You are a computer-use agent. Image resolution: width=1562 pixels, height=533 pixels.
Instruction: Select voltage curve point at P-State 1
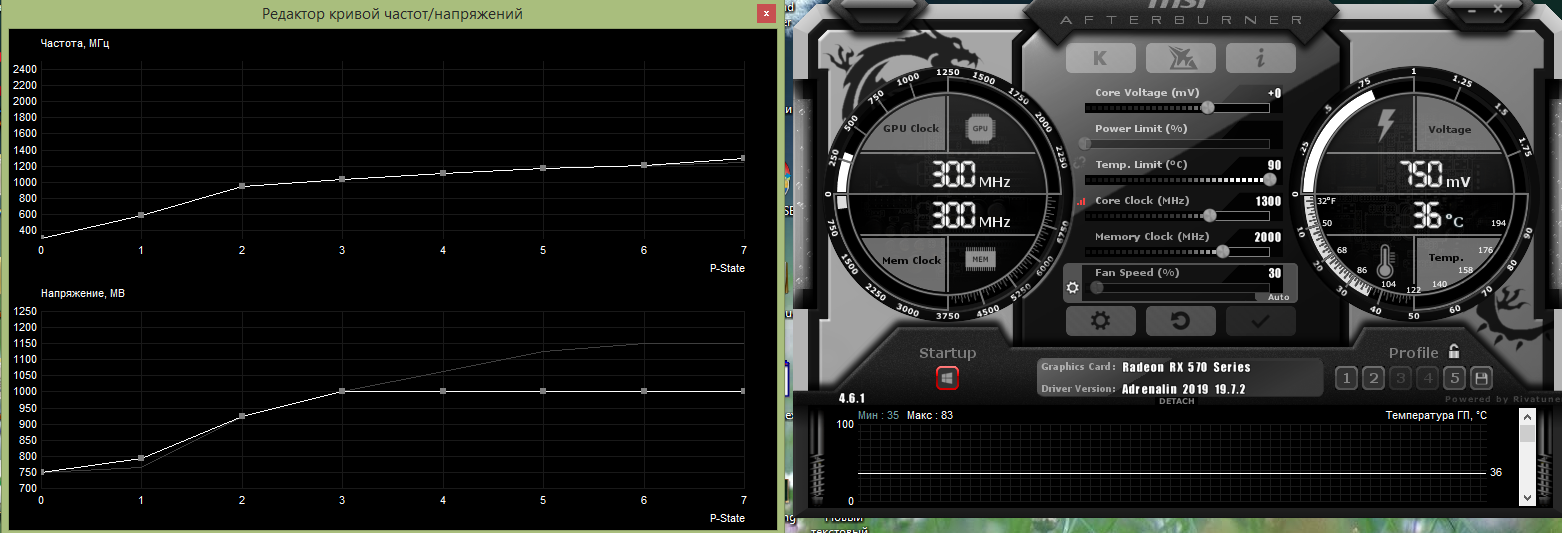[x=141, y=458]
